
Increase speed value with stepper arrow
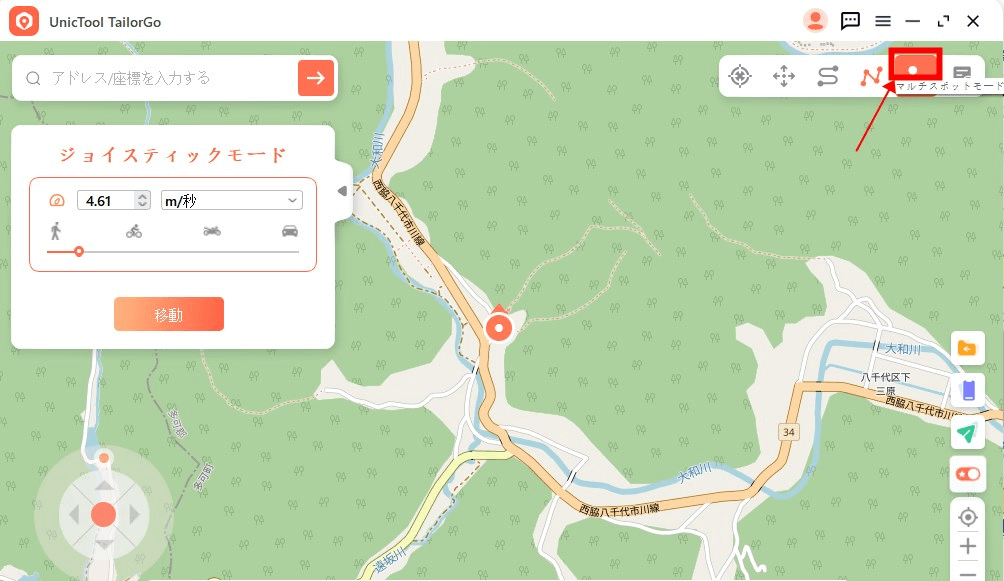[142, 195]
